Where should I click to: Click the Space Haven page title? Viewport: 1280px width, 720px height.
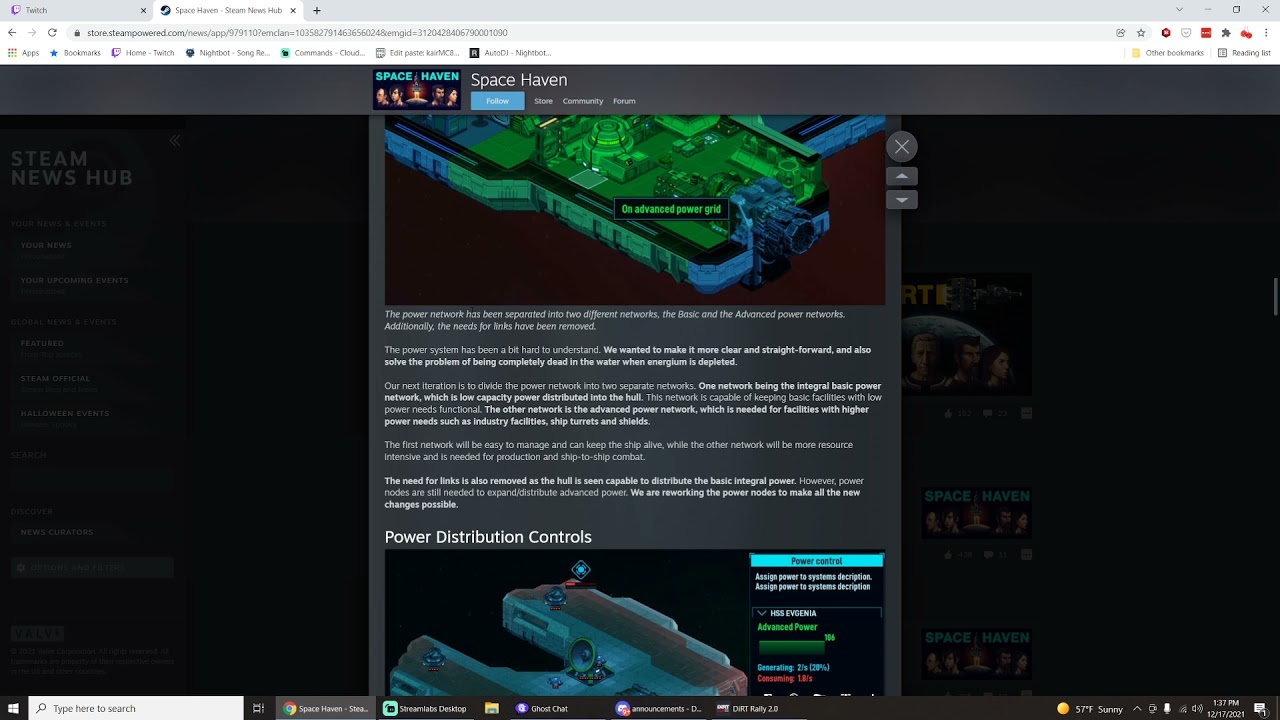(x=519, y=80)
